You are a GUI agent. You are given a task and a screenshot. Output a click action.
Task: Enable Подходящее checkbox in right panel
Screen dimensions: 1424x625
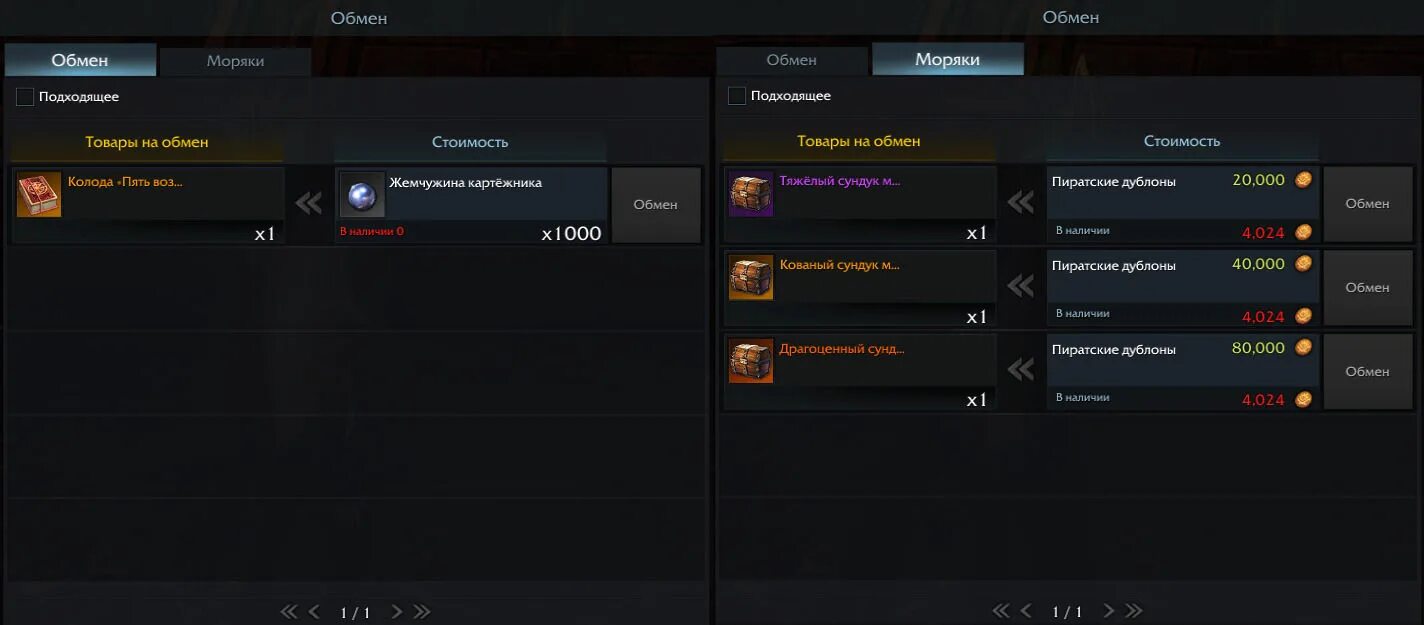click(737, 96)
